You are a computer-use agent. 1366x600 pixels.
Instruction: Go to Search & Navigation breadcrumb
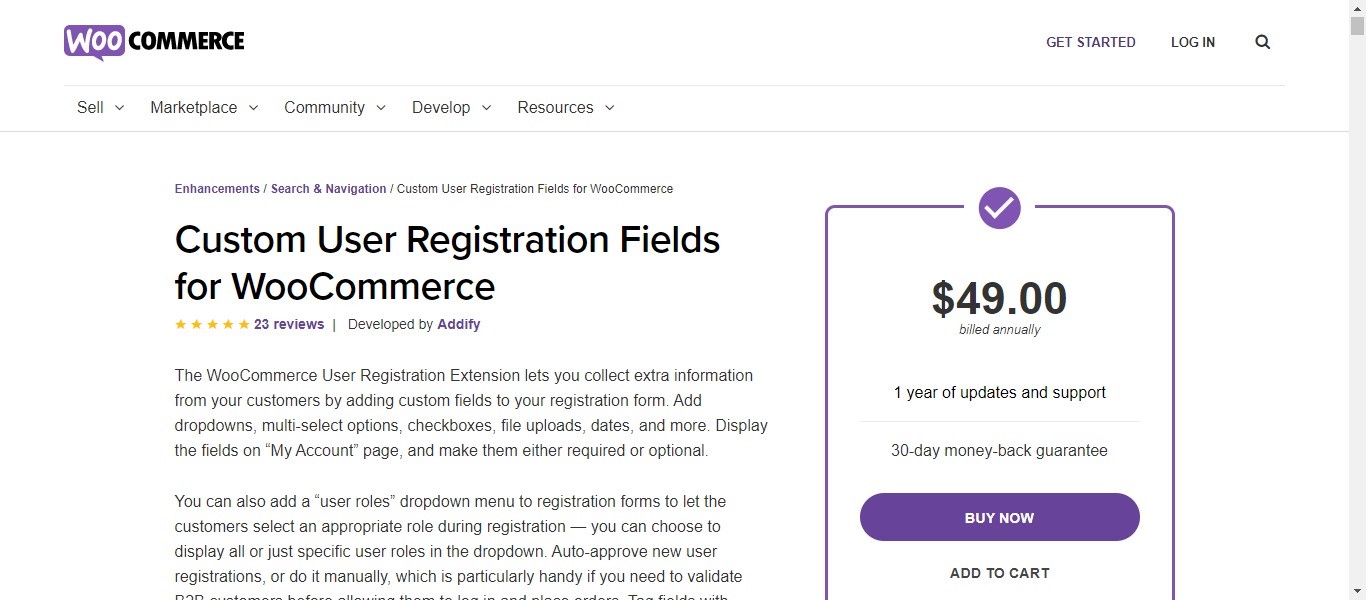click(x=328, y=189)
